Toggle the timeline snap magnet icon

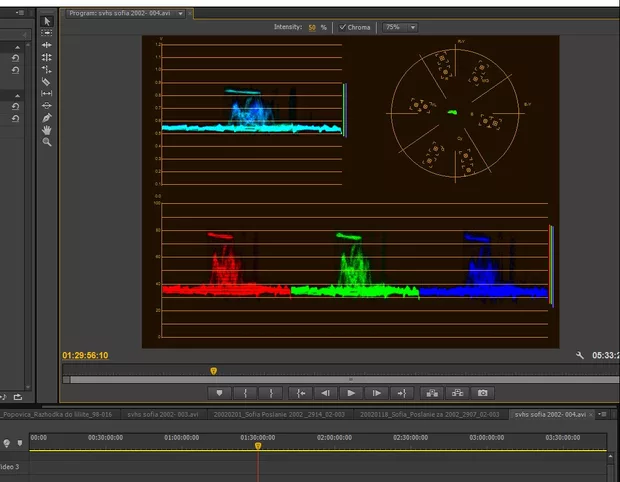pos(7,442)
